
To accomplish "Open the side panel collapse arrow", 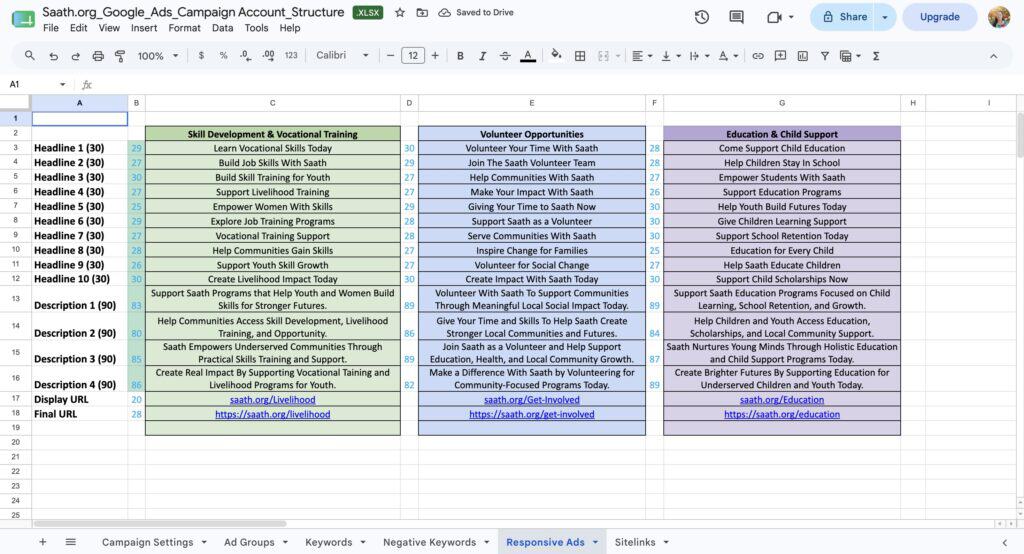I will (x=1004, y=542).
